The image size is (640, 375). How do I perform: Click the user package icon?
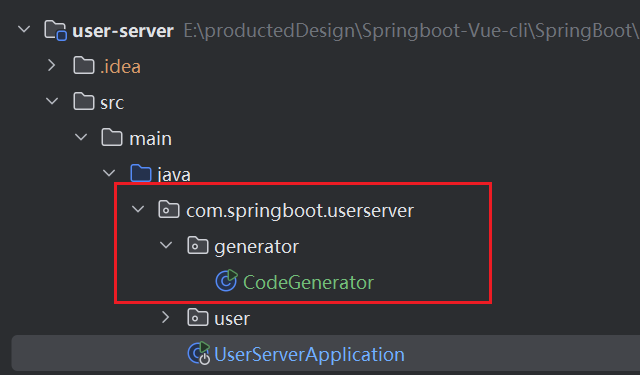198,317
